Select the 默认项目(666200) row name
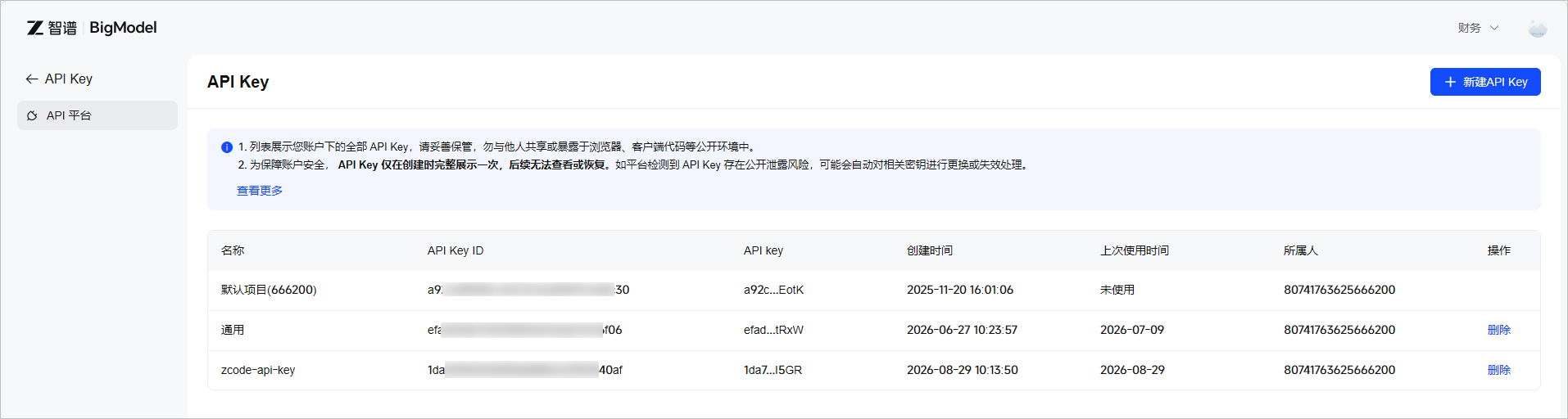The width and height of the screenshot is (1568, 419). point(269,290)
